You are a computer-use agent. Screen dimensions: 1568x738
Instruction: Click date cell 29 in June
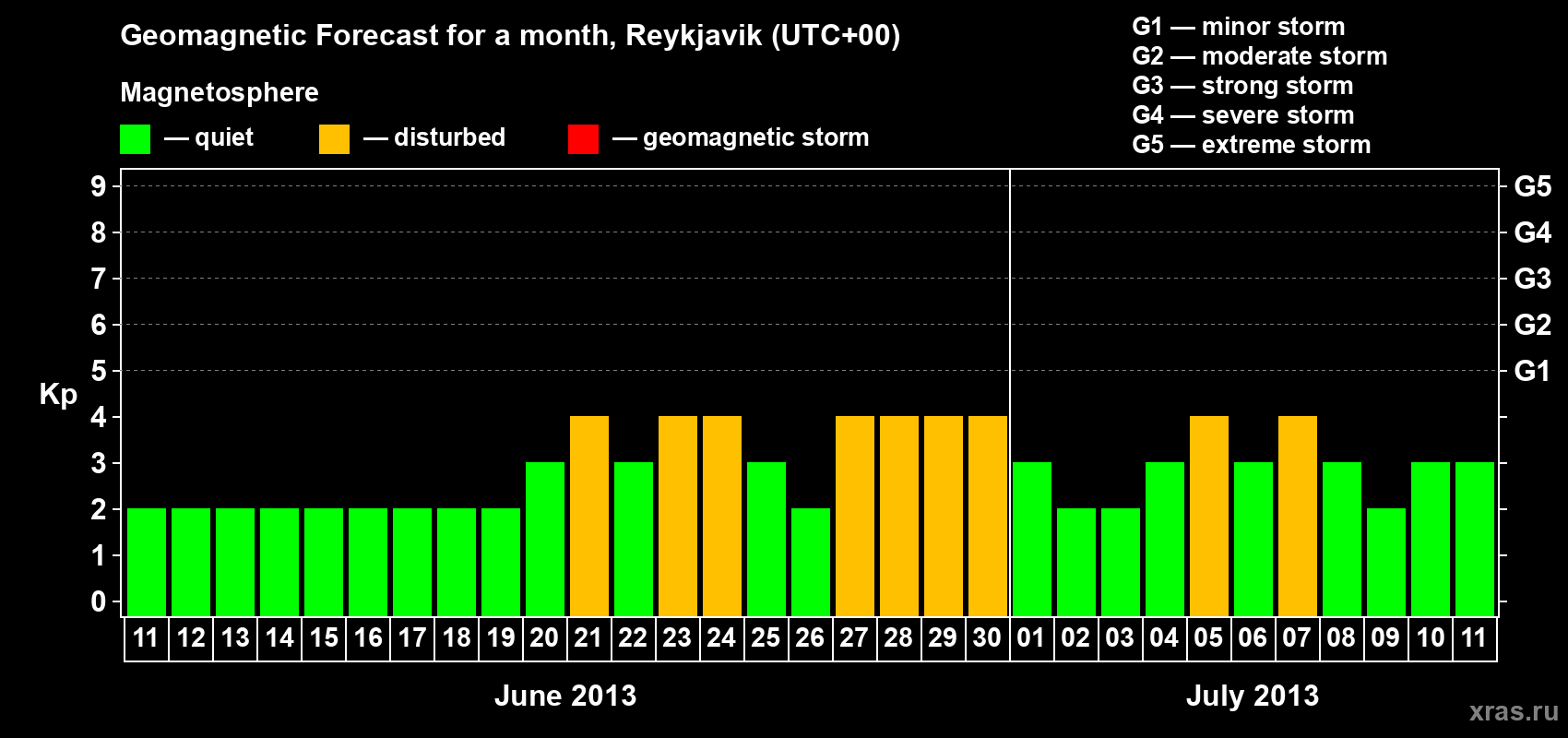coord(944,638)
